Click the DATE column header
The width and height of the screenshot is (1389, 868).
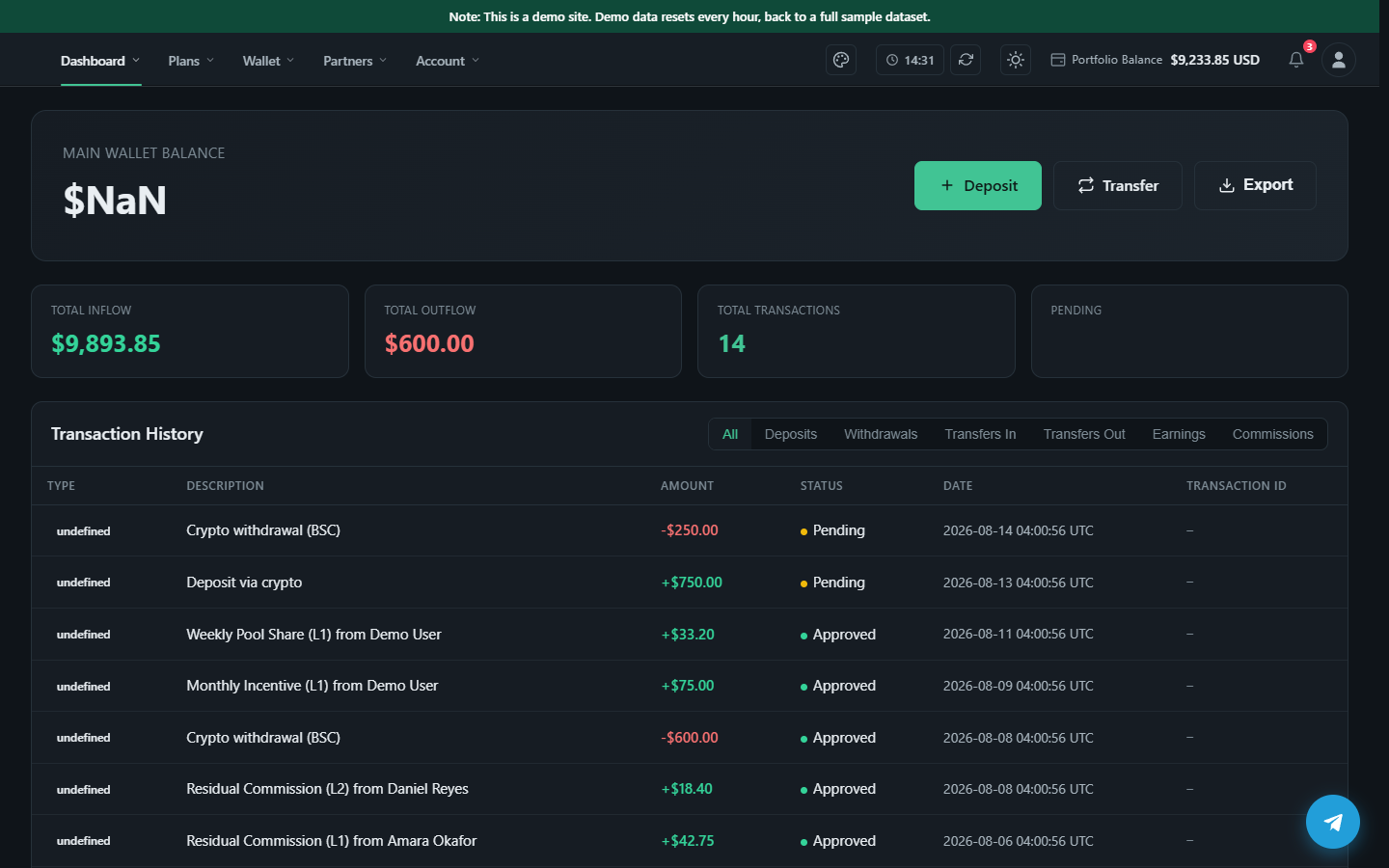coord(958,486)
